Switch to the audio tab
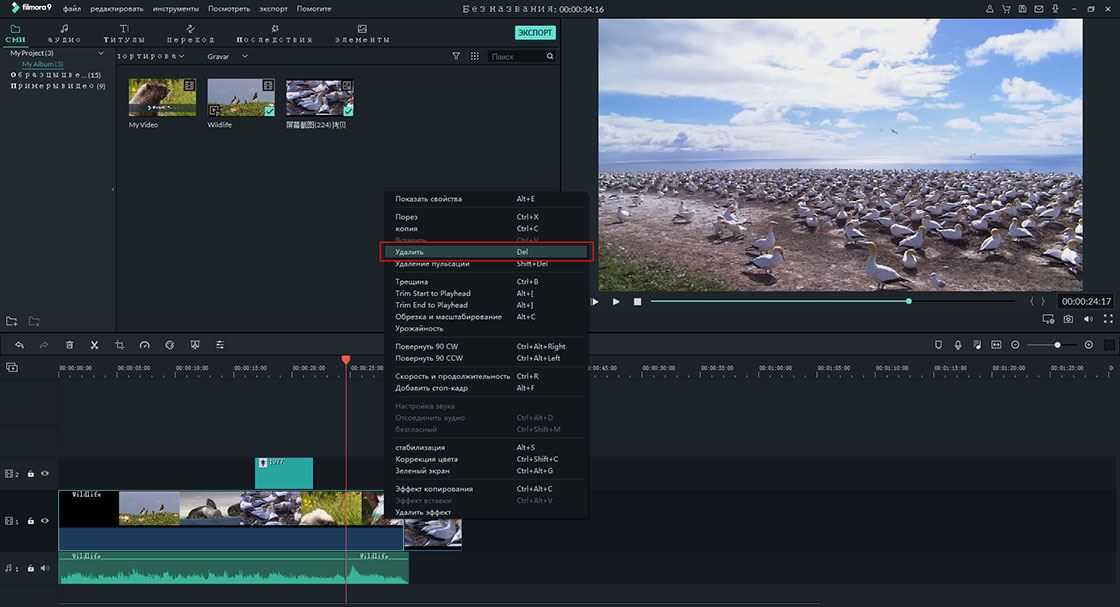The height and width of the screenshot is (607, 1120). [65, 34]
